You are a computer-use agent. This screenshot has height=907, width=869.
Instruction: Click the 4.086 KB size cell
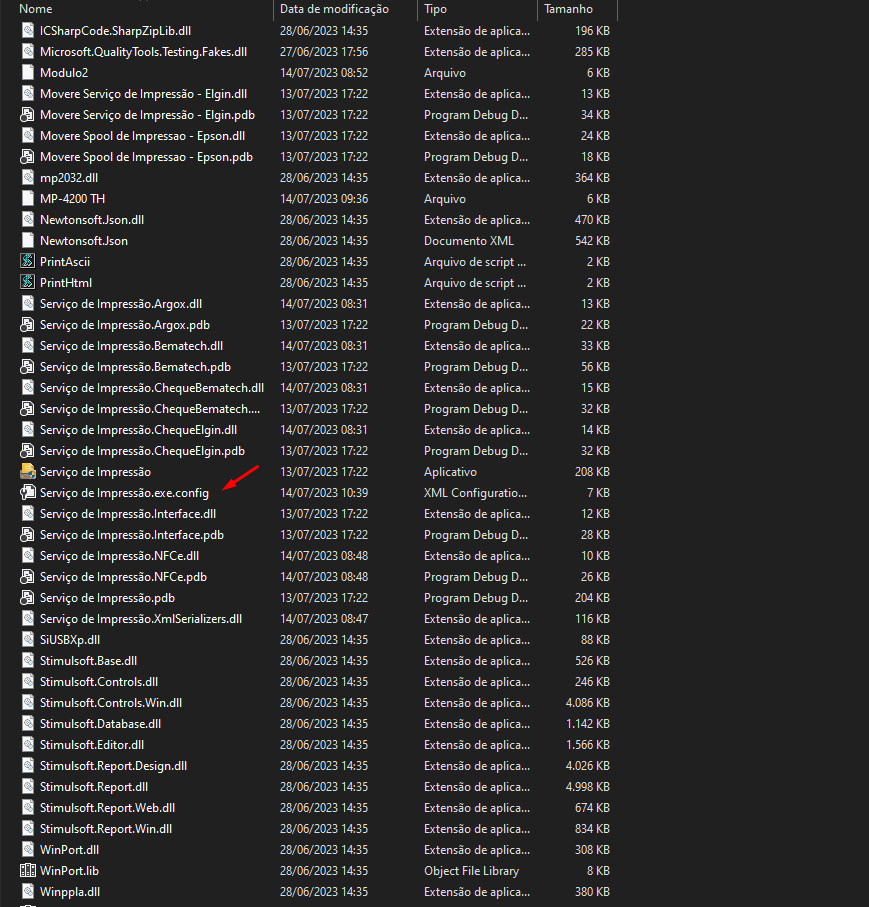[x=588, y=703]
